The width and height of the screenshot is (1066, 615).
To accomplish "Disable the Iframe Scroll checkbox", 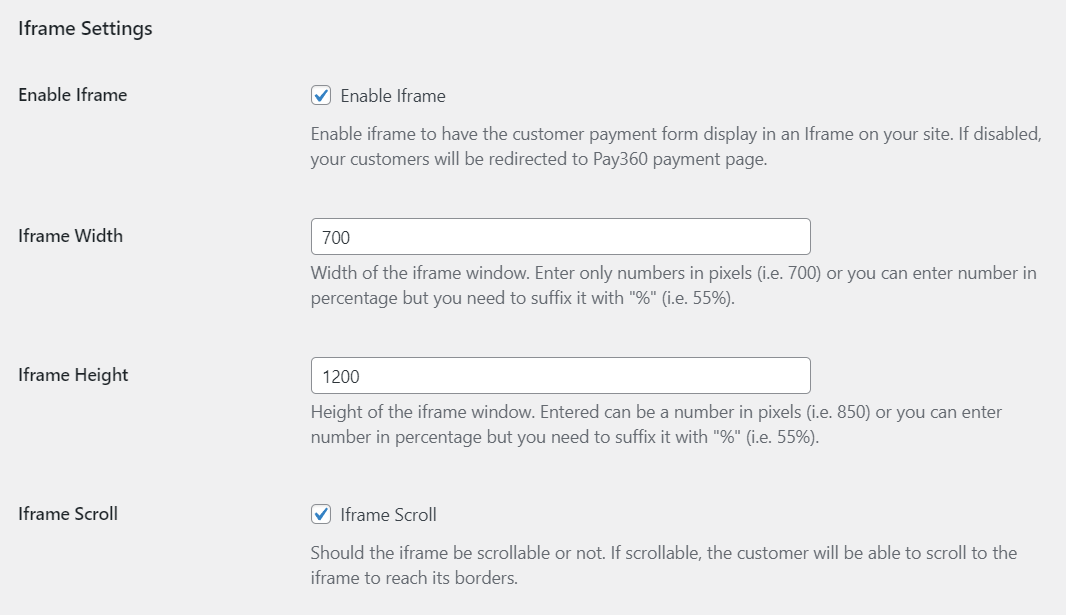I will [x=323, y=514].
